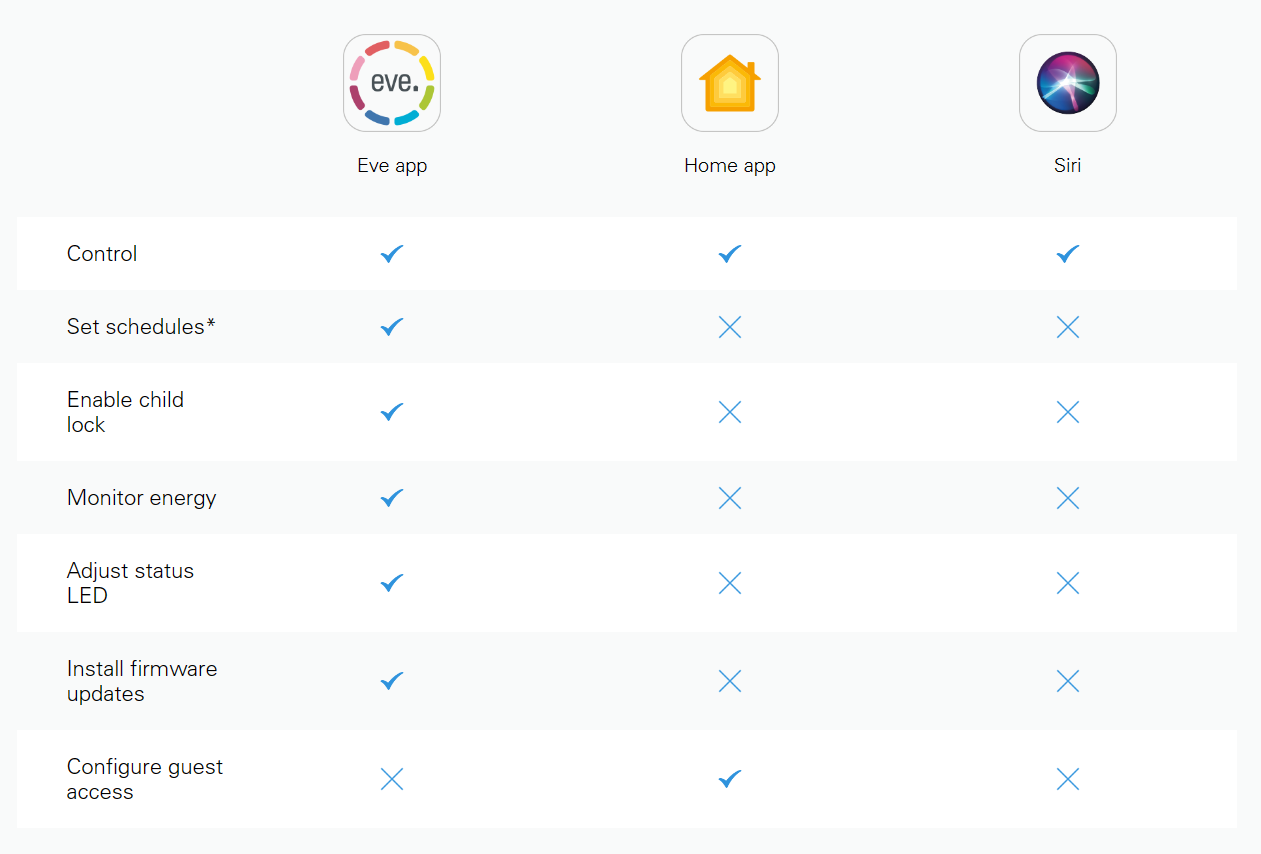Click Siri cross for Install firmware updates

[1068, 681]
